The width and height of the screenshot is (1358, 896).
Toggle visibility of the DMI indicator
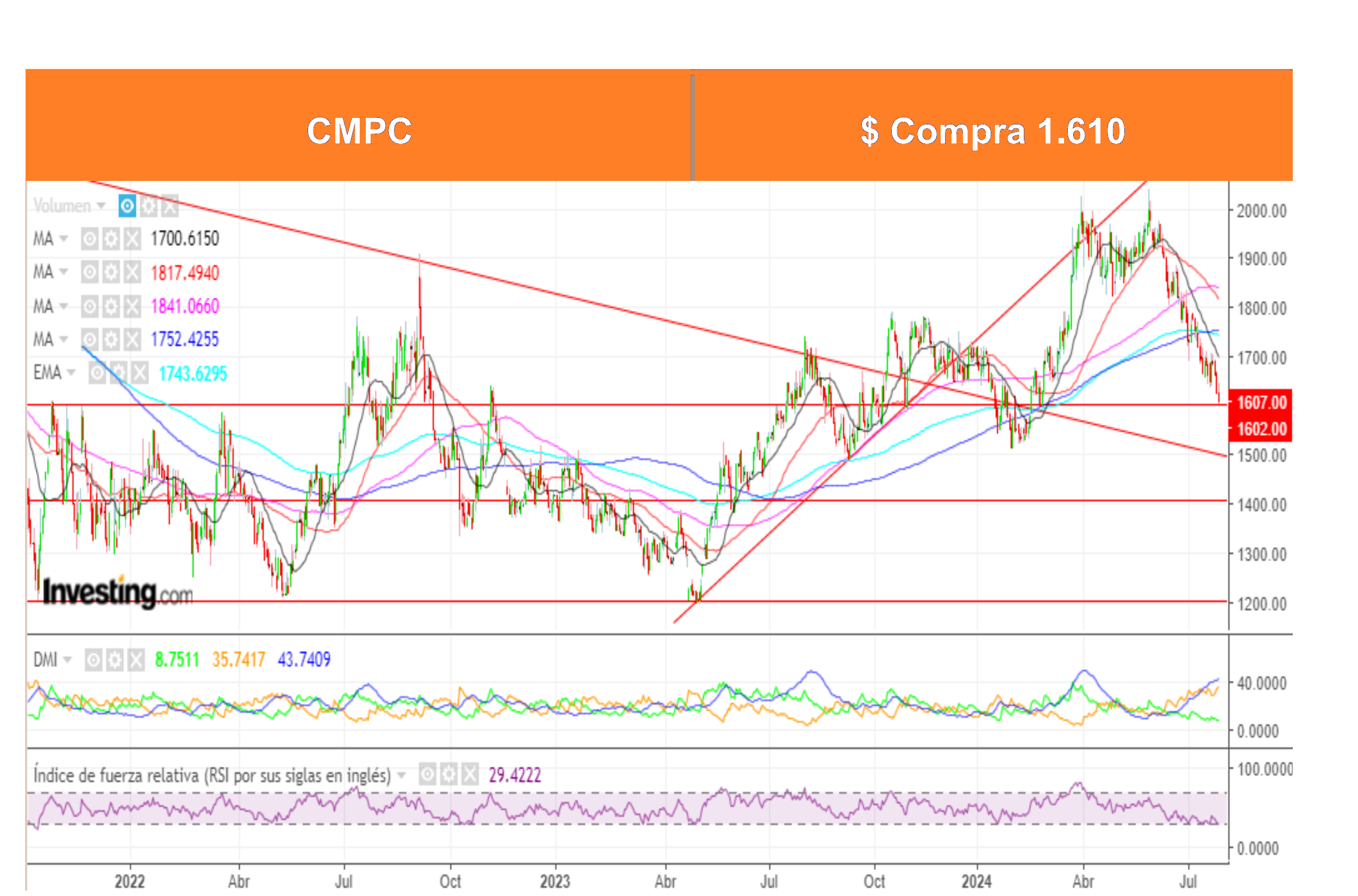pyautogui.click(x=93, y=661)
